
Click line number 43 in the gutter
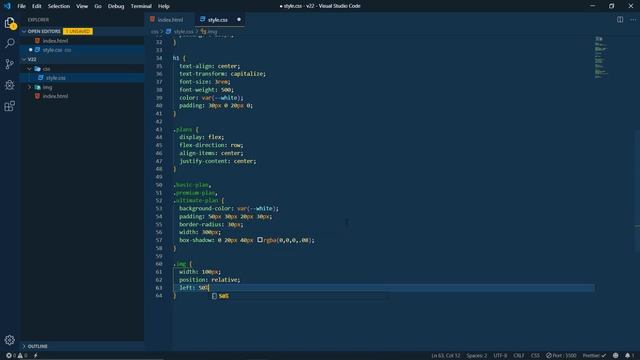pos(159,129)
